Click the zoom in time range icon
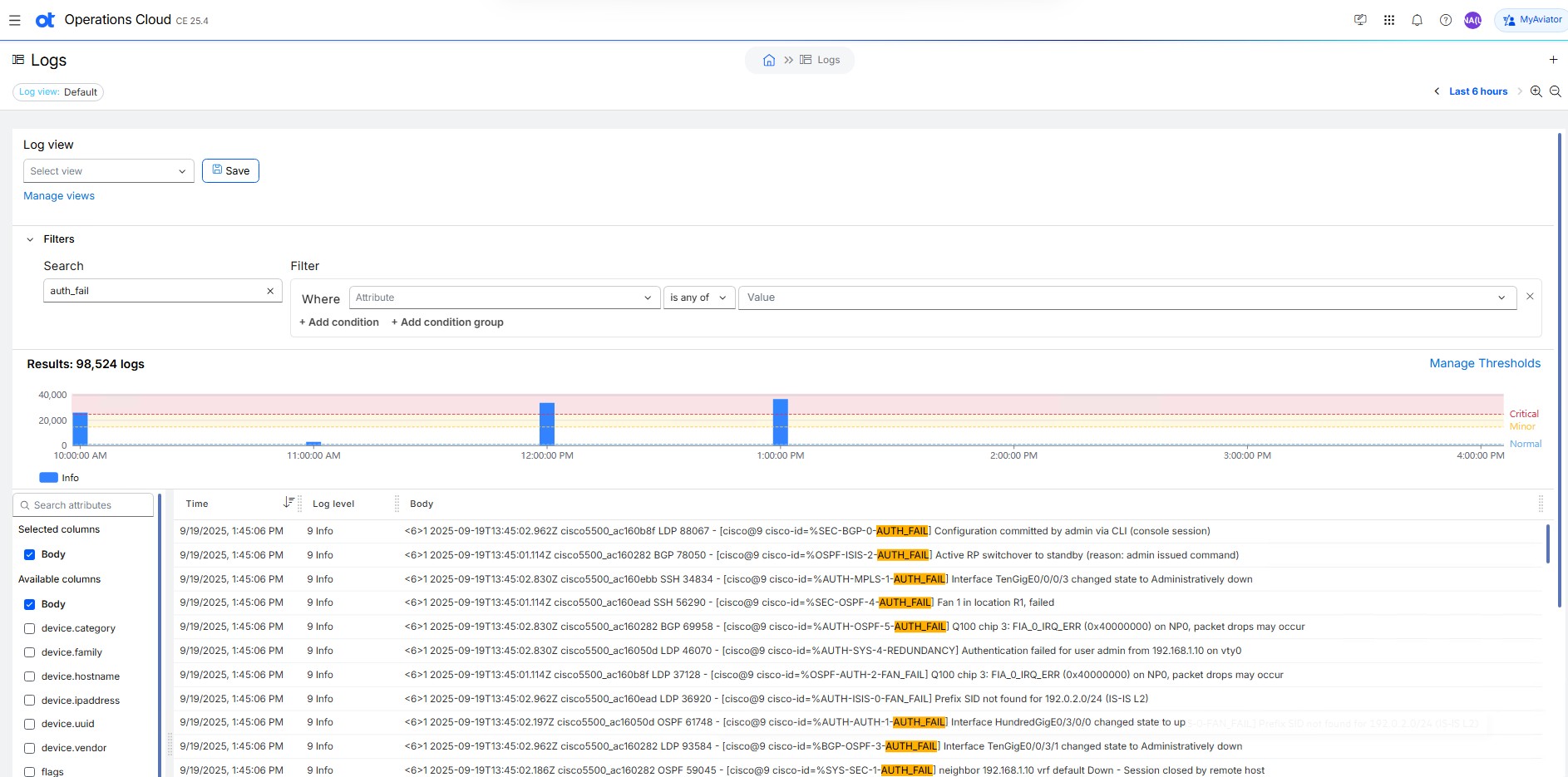1568x777 pixels. [x=1536, y=91]
